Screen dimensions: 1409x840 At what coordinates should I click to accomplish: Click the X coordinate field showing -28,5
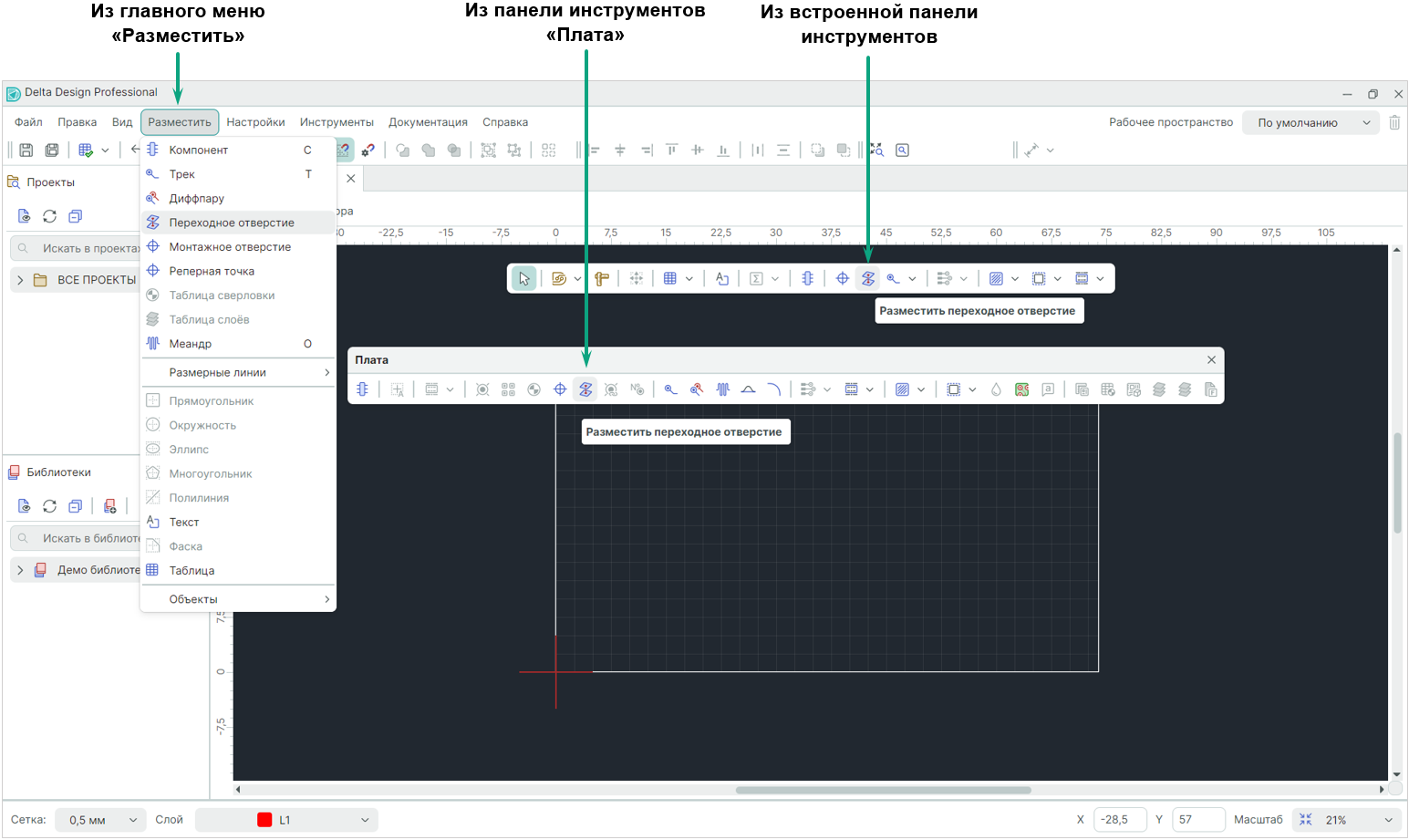(1120, 820)
